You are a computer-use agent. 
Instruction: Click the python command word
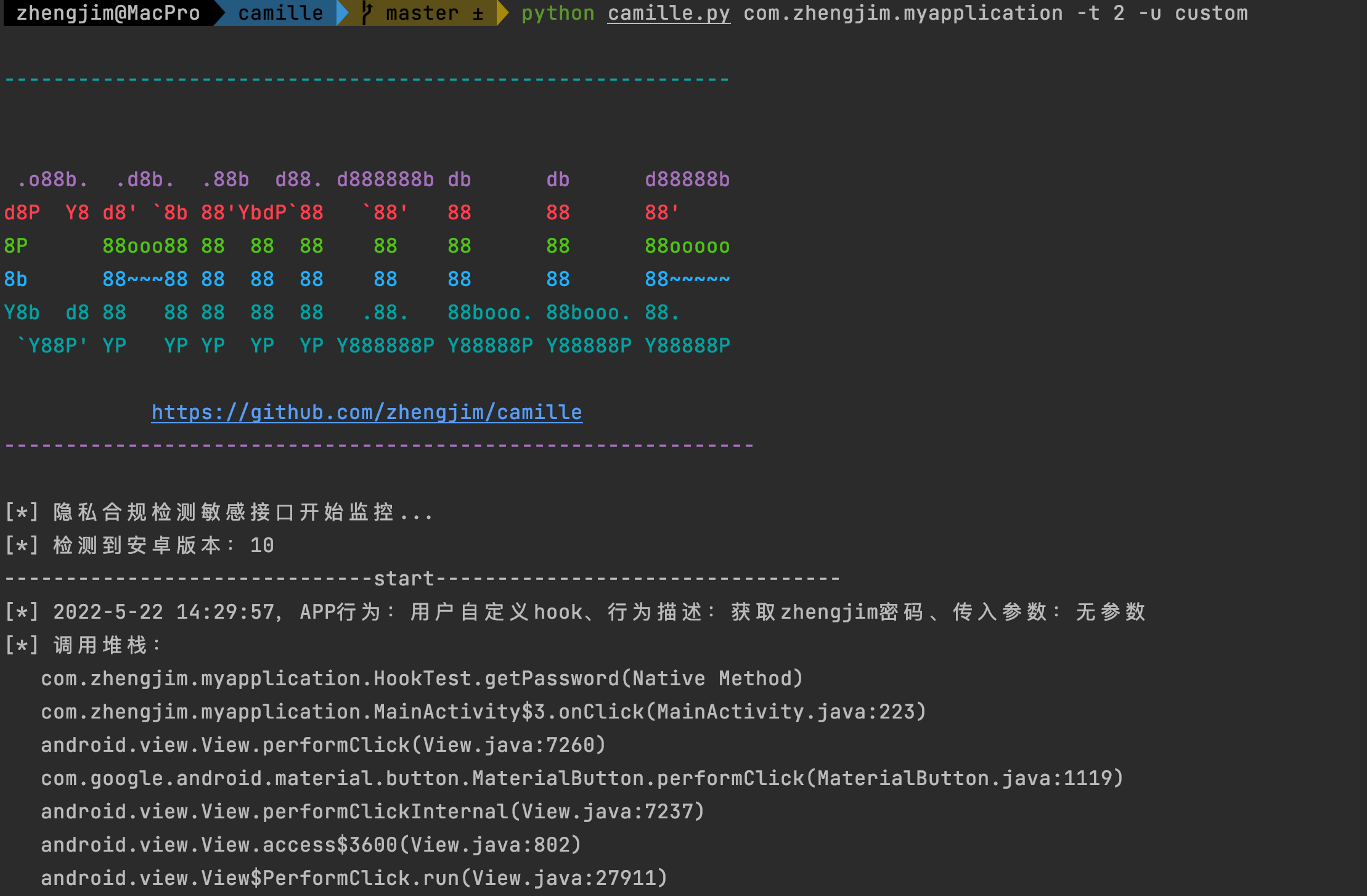click(x=558, y=13)
